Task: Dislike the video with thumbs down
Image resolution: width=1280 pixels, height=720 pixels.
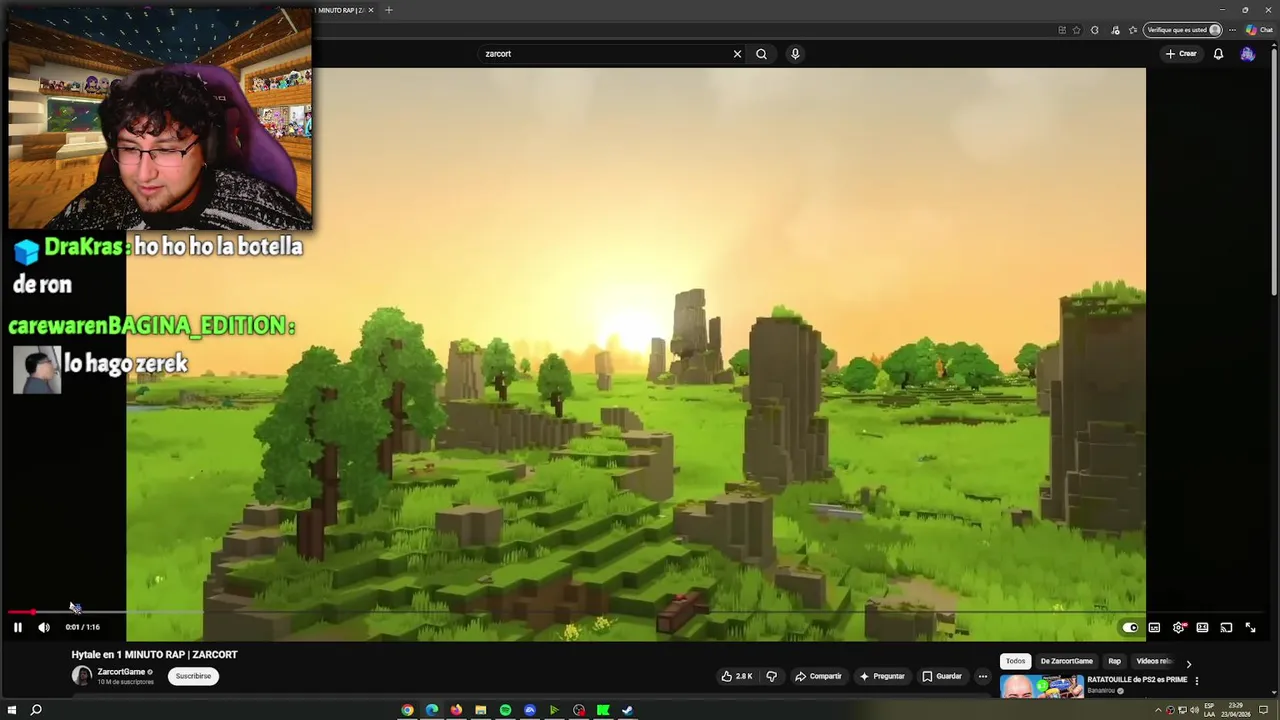Action: point(771,676)
